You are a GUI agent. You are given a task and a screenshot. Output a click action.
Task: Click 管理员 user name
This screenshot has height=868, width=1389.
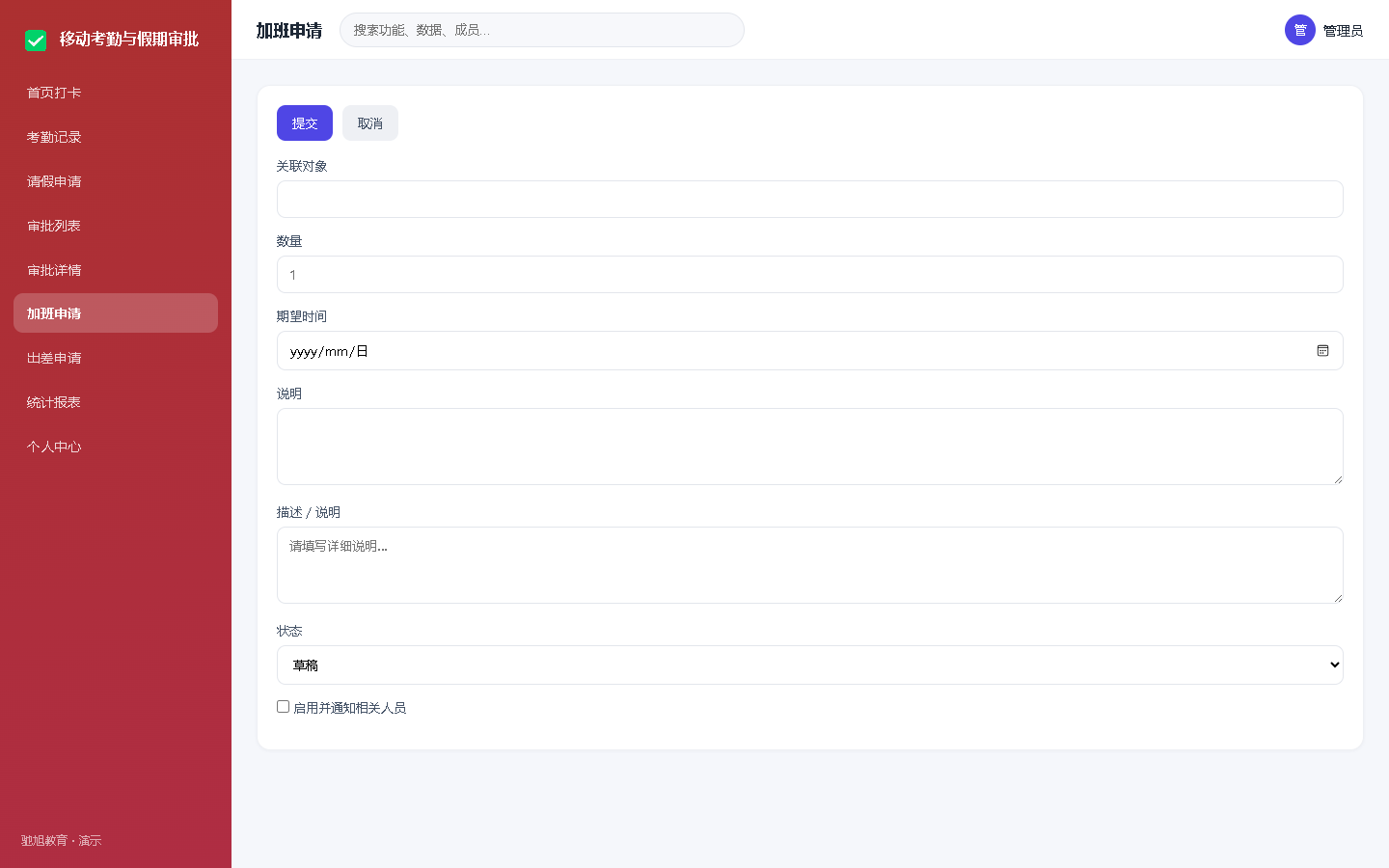point(1343,31)
